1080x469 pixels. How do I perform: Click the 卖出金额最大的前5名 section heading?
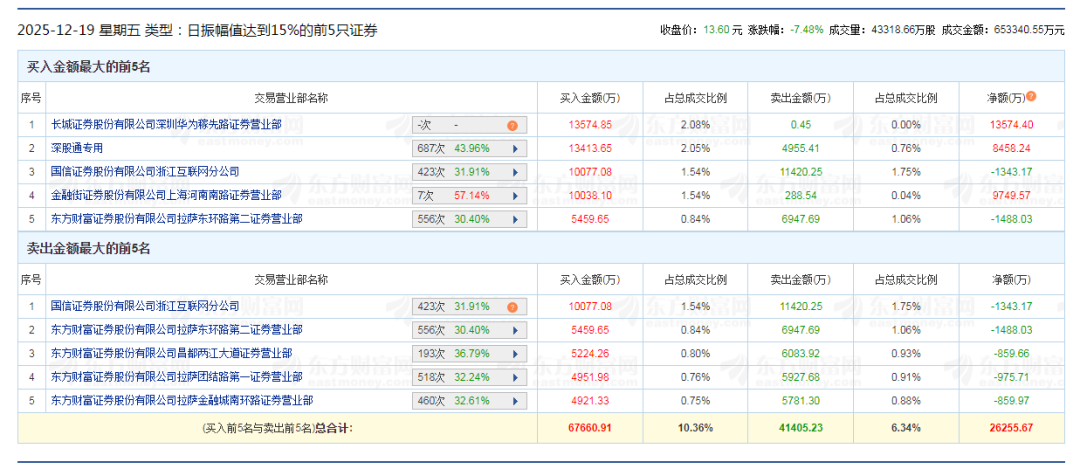[88, 248]
